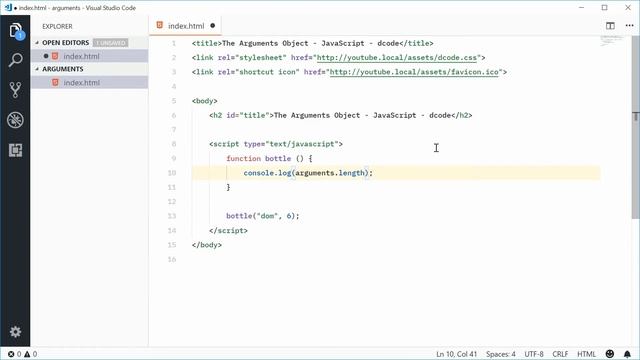Image resolution: width=640 pixels, height=360 pixels.
Task: Click the <title> line text
Action: [313, 43]
